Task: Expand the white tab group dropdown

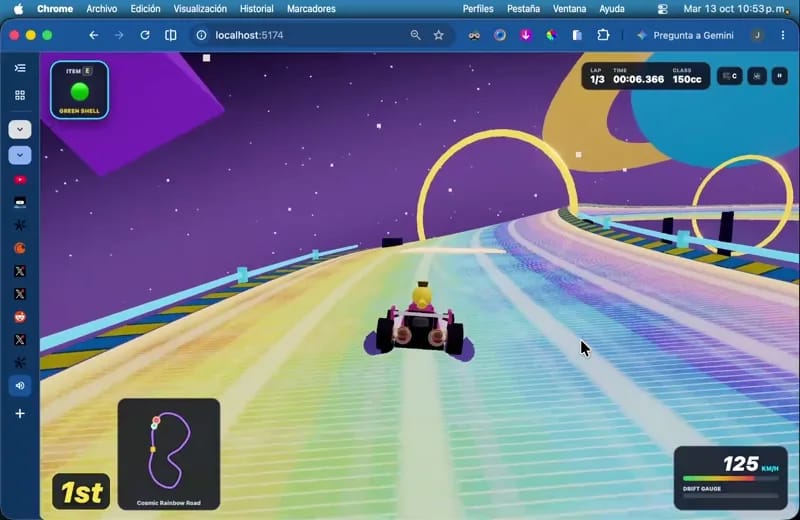Action: 20,130
